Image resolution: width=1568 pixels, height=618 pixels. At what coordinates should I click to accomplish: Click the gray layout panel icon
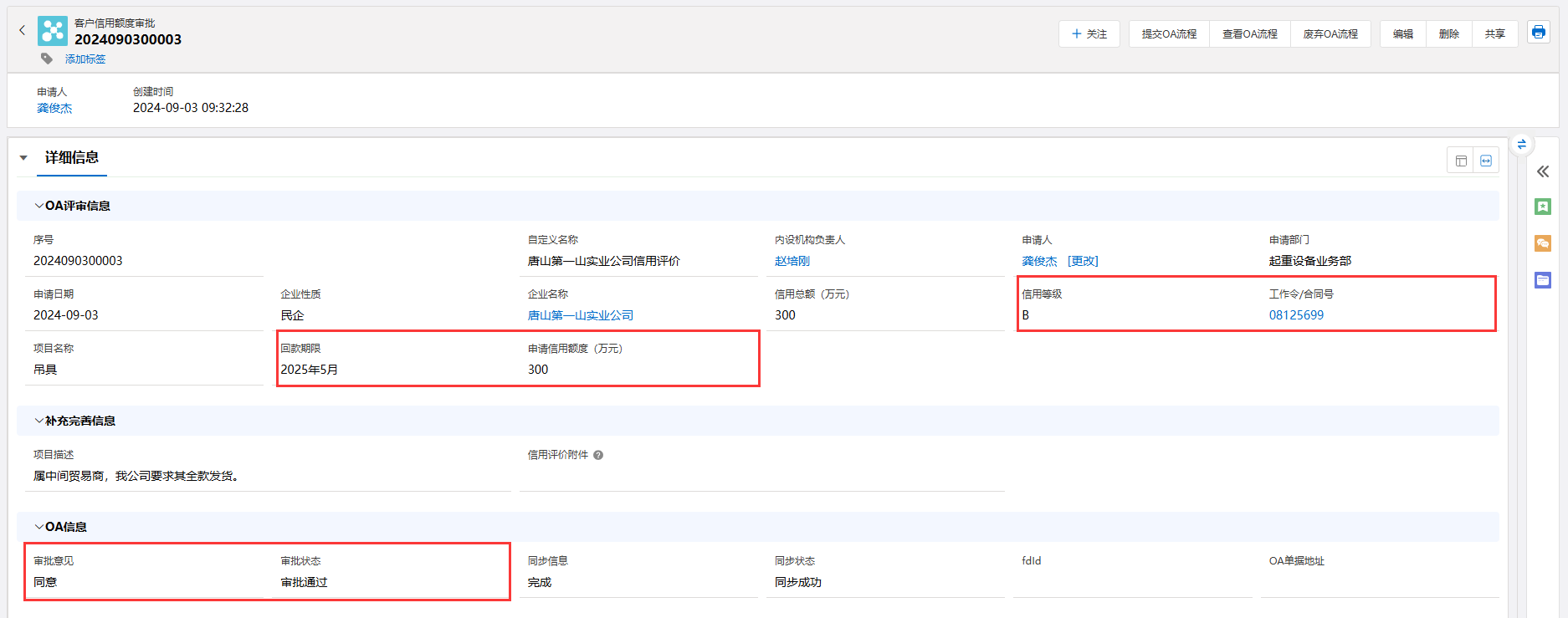coord(1461,161)
